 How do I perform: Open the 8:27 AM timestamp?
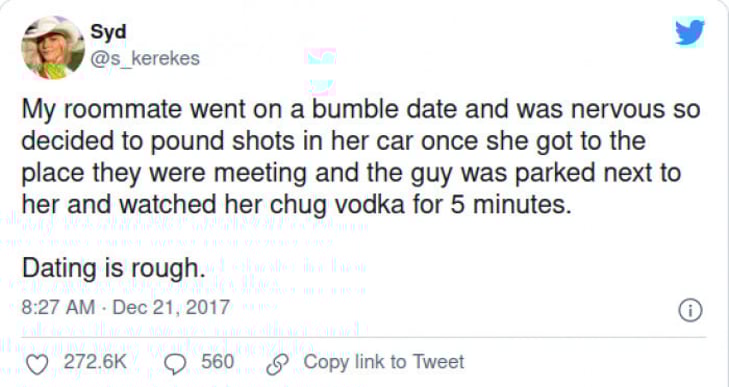point(58,307)
